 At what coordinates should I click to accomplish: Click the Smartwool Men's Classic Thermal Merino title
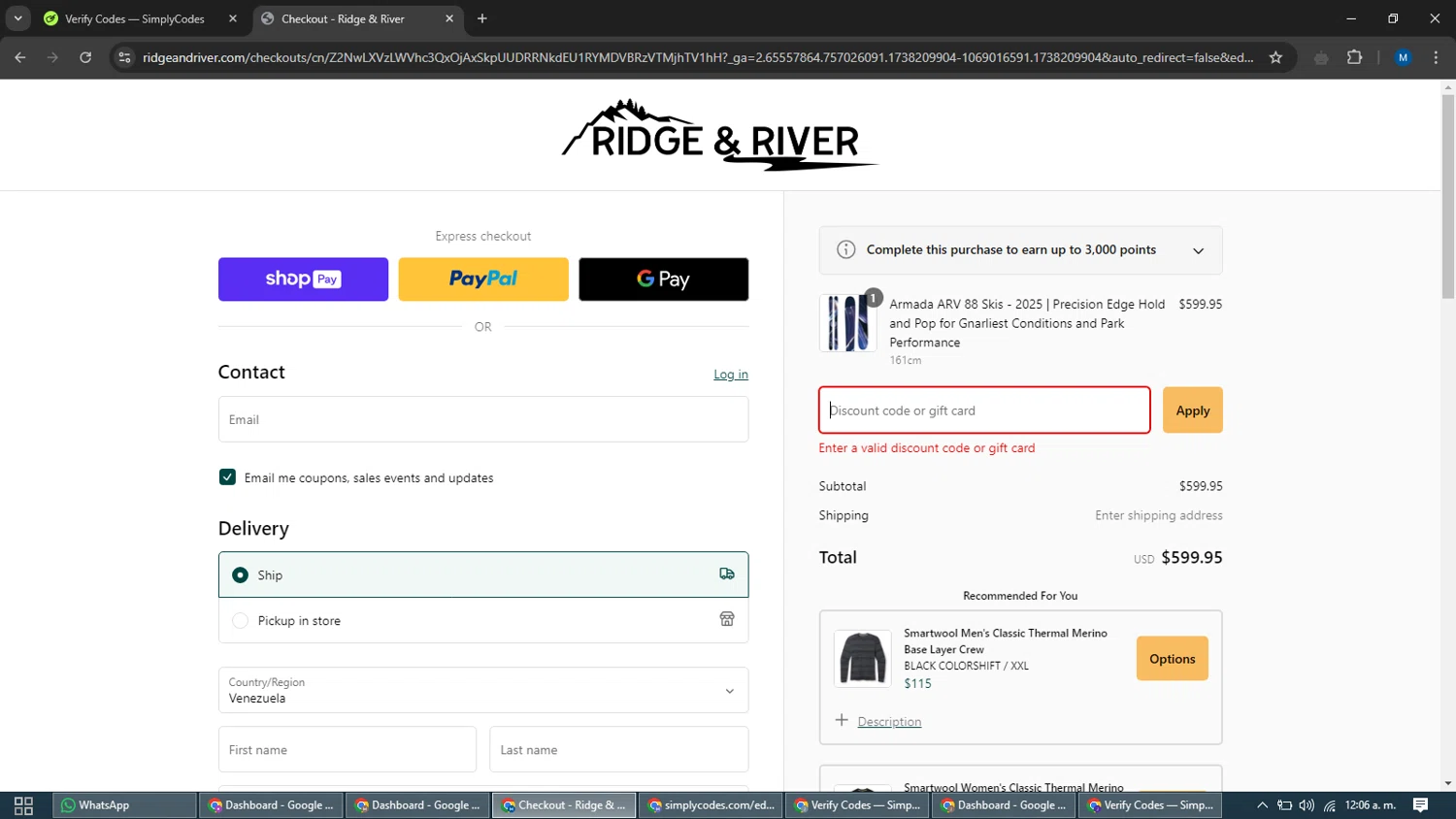1006,641
